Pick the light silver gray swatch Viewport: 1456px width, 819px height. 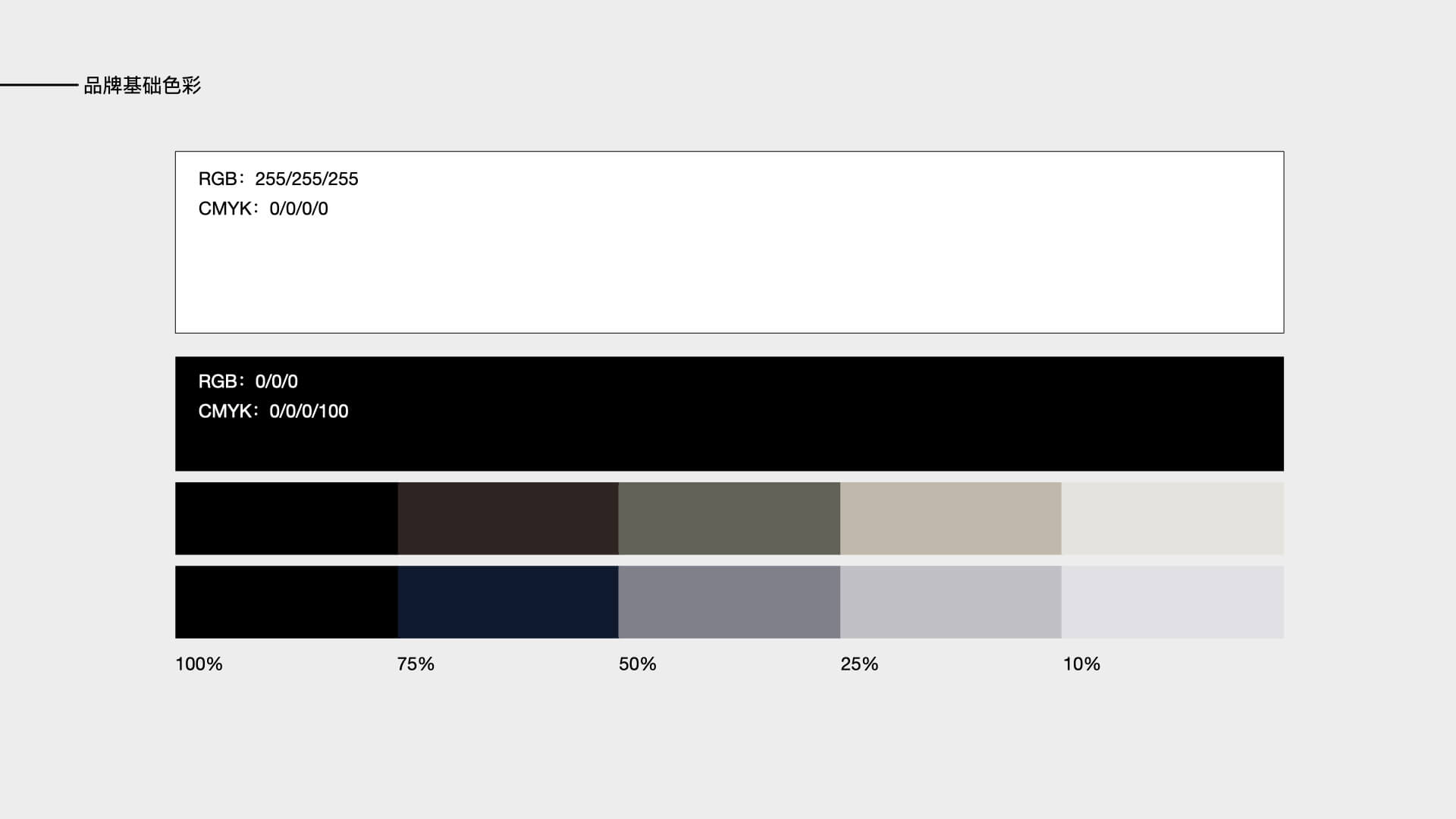pos(950,601)
